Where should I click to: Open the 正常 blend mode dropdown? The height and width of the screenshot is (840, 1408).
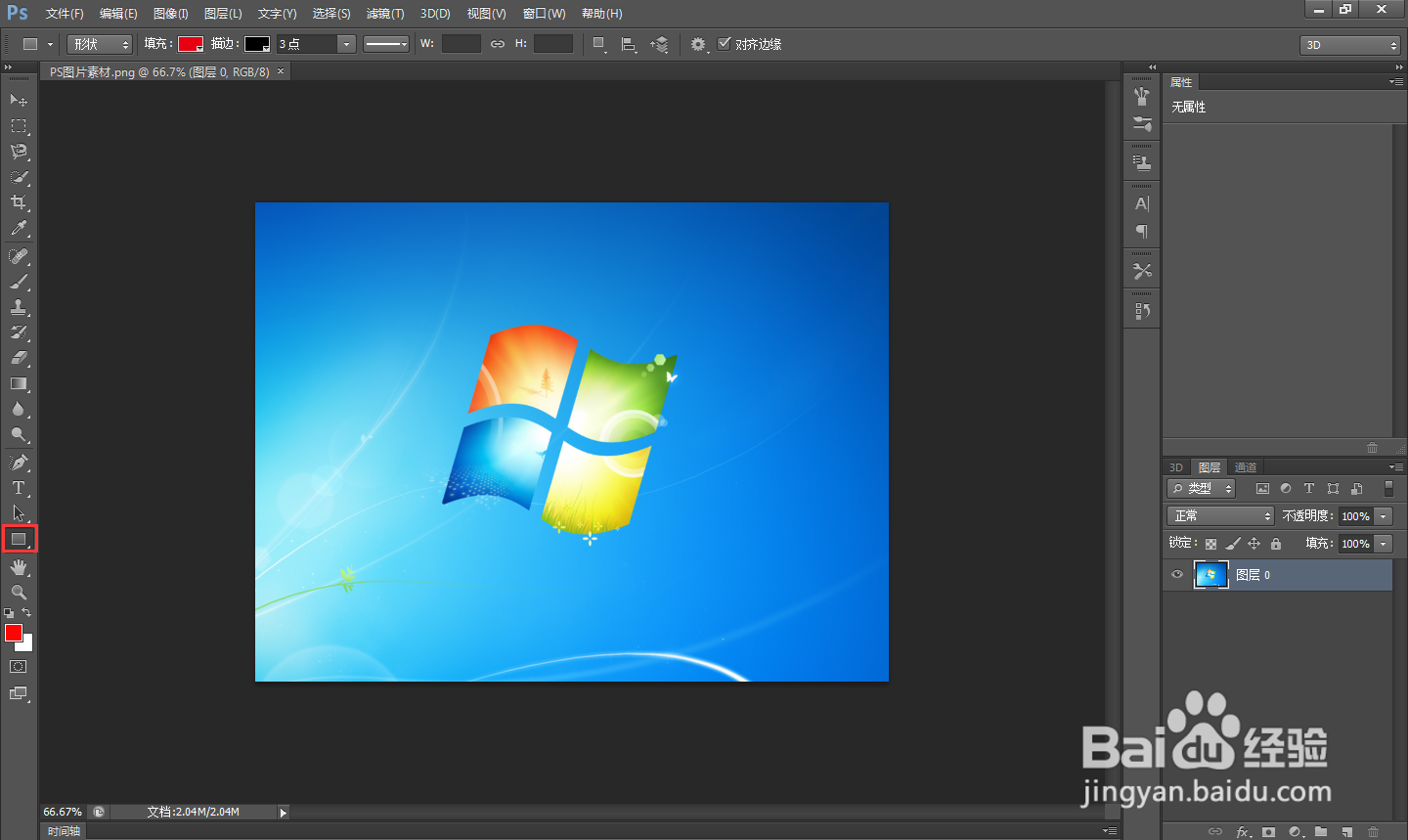coord(1220,516)
